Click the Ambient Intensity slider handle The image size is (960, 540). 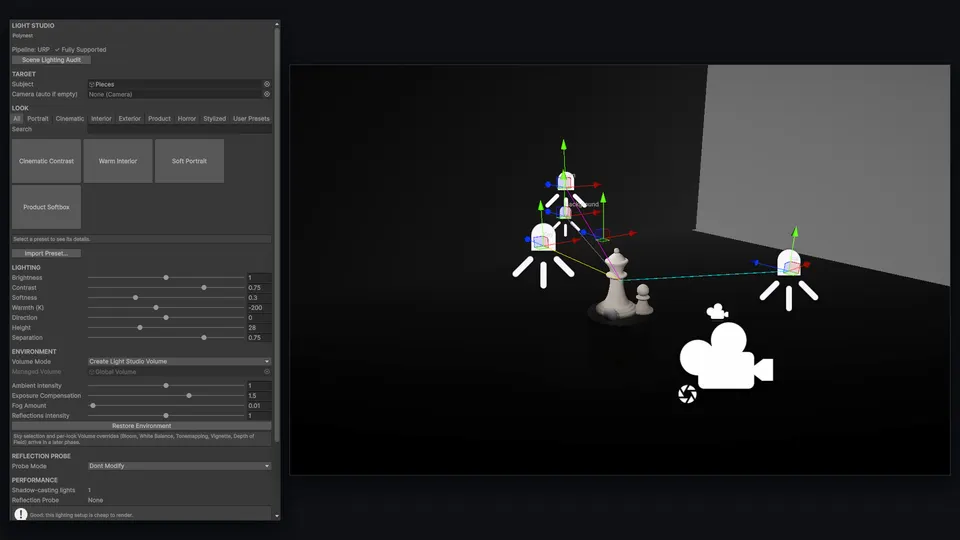166,386
